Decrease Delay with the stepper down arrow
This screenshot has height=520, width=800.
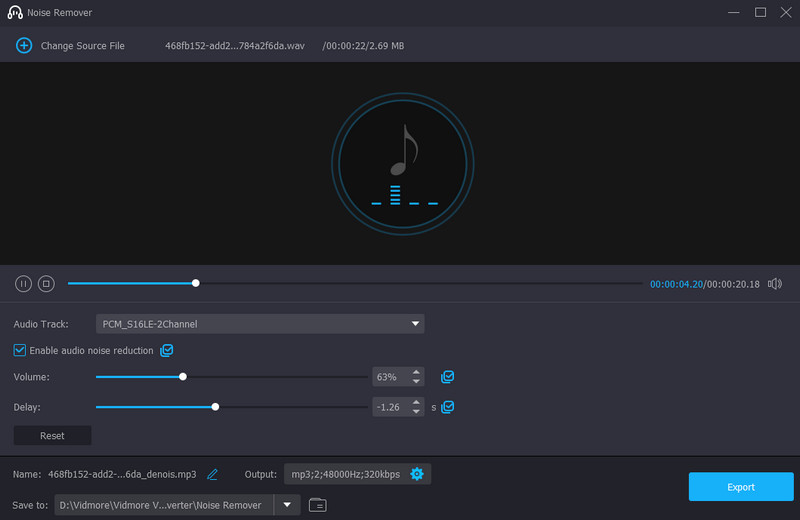(x=416, y=411)
